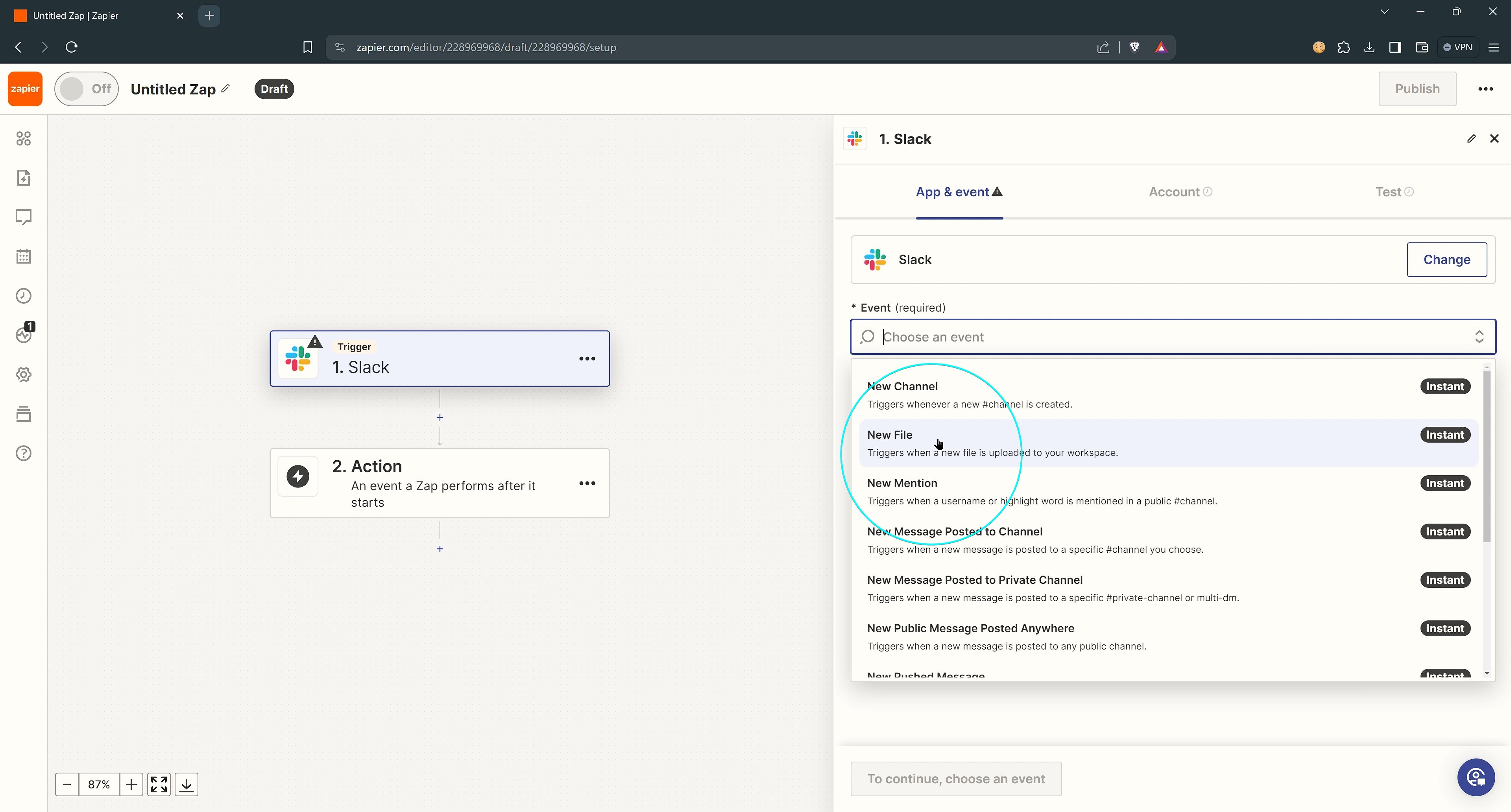Open the apps grid icon in sidebar
The image size is (1511, 812).
click(24, 138)
